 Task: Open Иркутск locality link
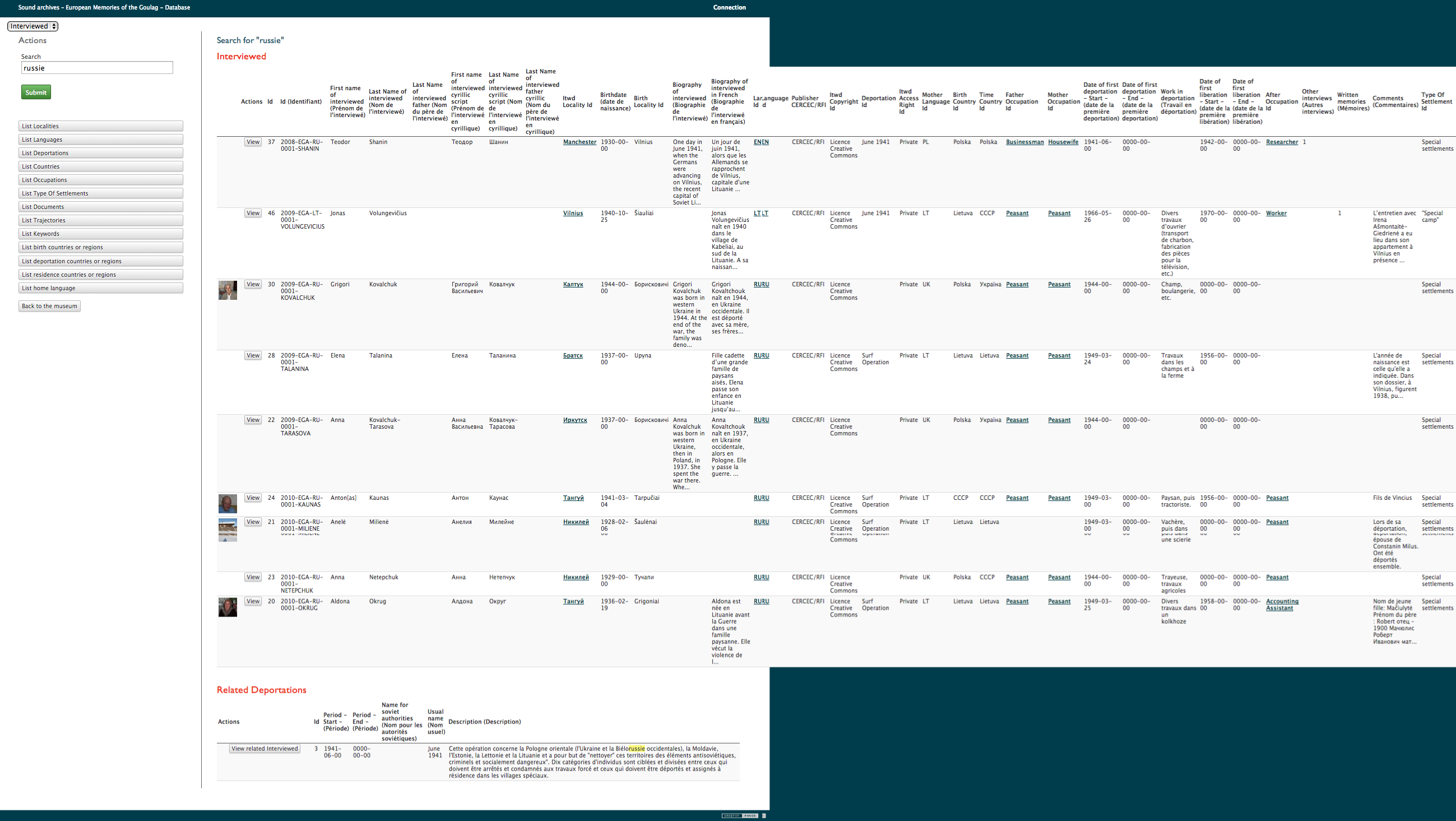click(575, 420)
